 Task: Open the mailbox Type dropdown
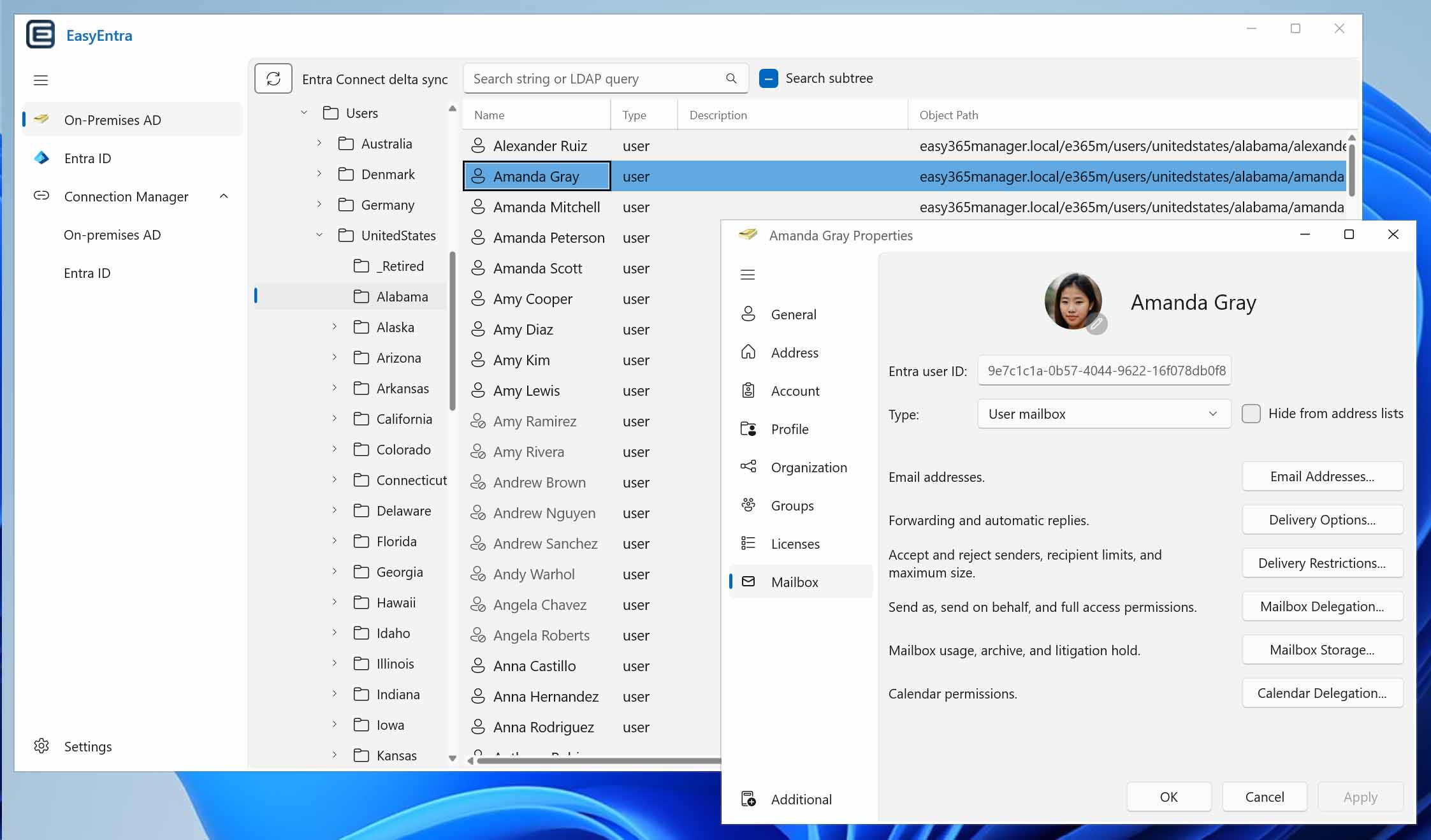(x=1104, y=414)
